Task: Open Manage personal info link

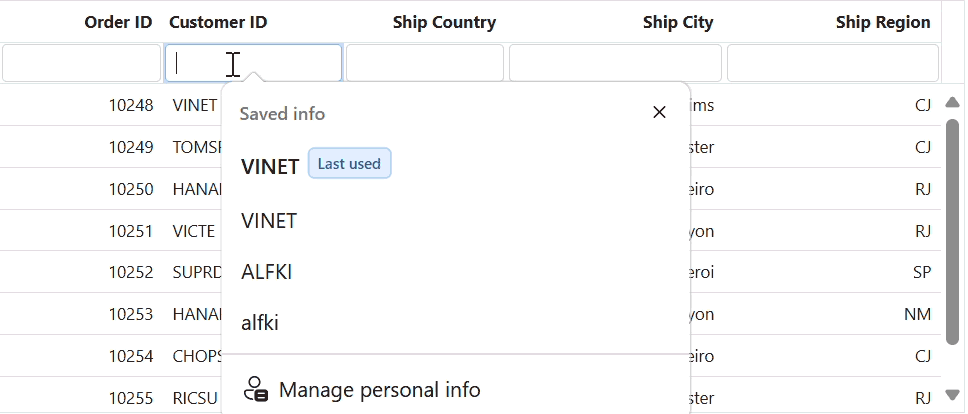Action: point(379,389)
